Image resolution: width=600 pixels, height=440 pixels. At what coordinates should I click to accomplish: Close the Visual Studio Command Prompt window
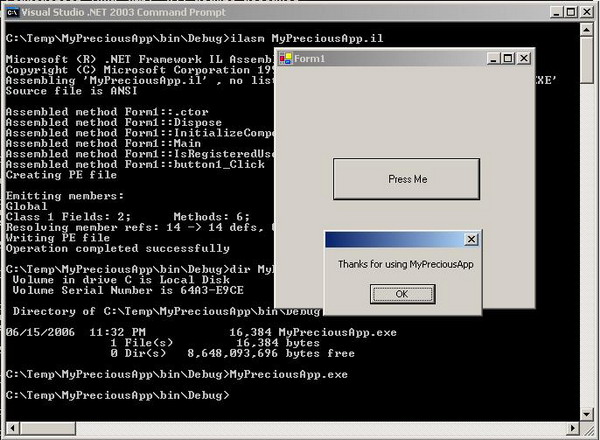(587, 12)
